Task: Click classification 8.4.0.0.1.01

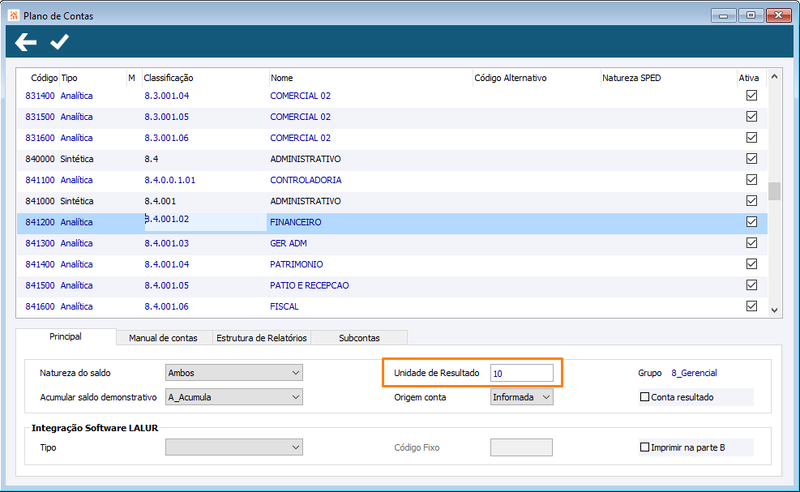Action: (x=170, y=180)
